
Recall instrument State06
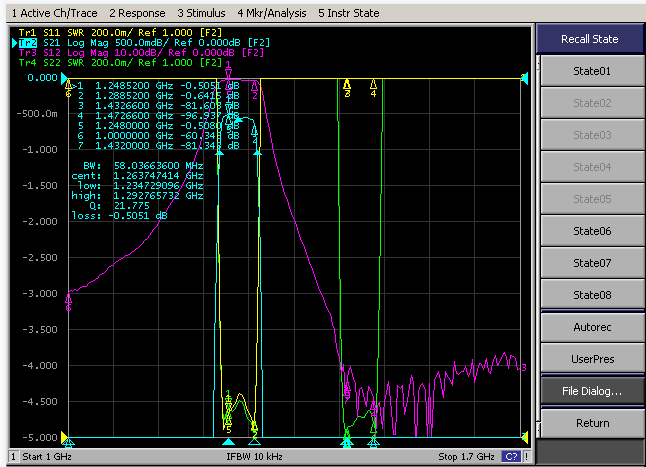592,231
